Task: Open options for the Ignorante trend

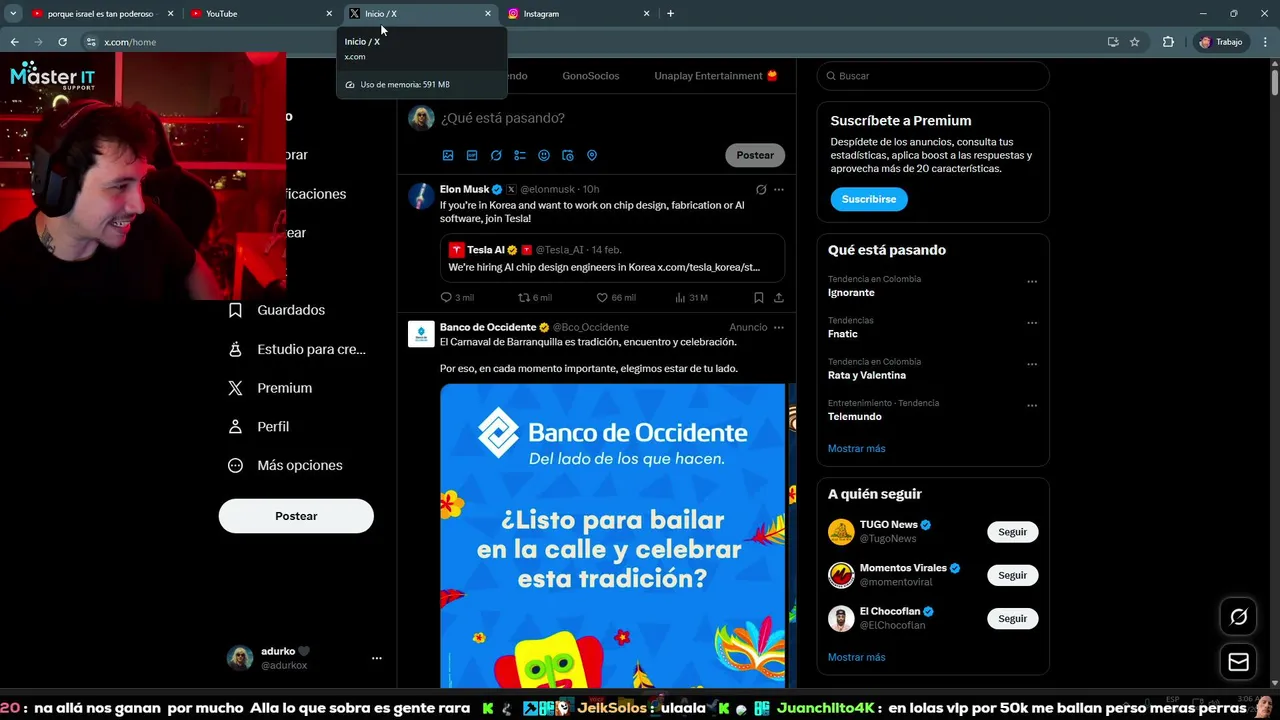Action: [1032, 282]
